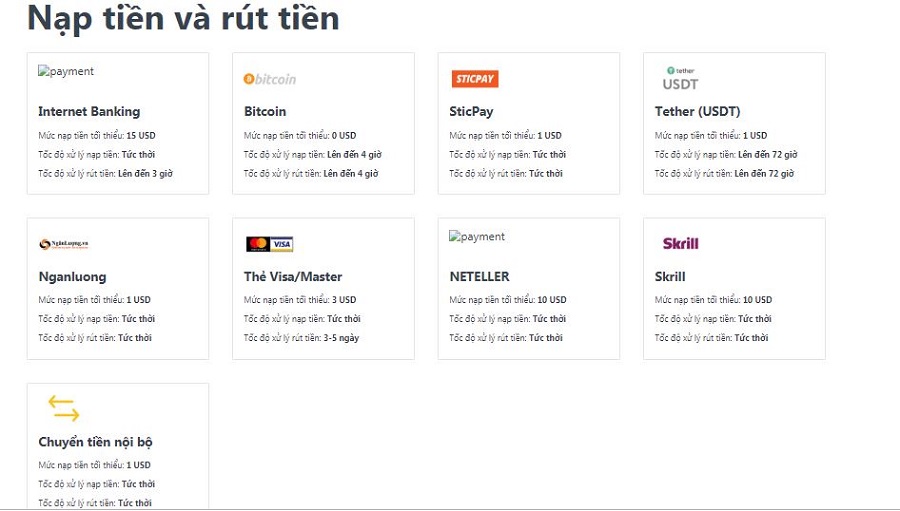This screenshot has height=511, width=900.
Task: Open the Tether (USDT) title
Action: [x=697, y=111]
